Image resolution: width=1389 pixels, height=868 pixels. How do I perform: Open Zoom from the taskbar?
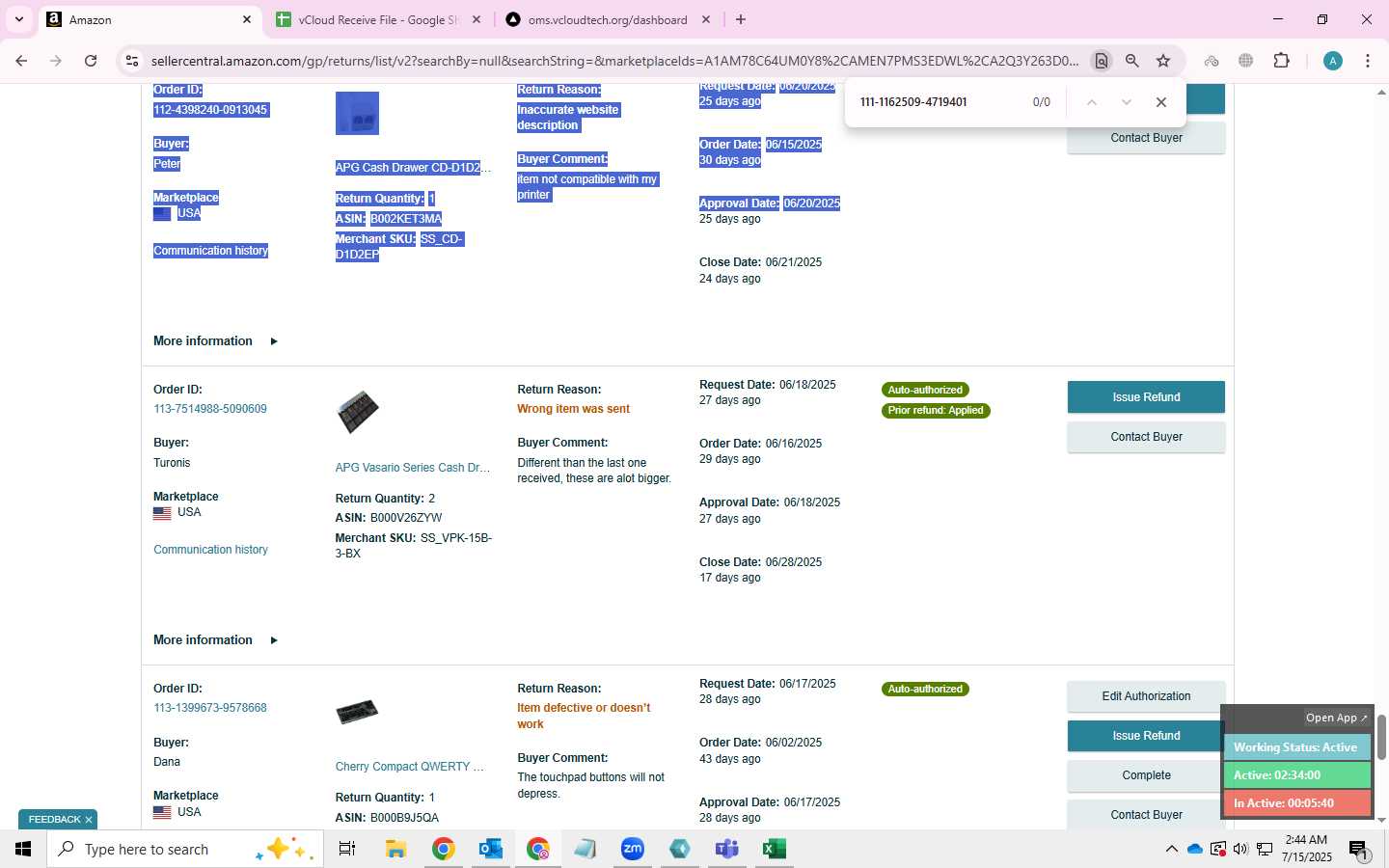633,849
